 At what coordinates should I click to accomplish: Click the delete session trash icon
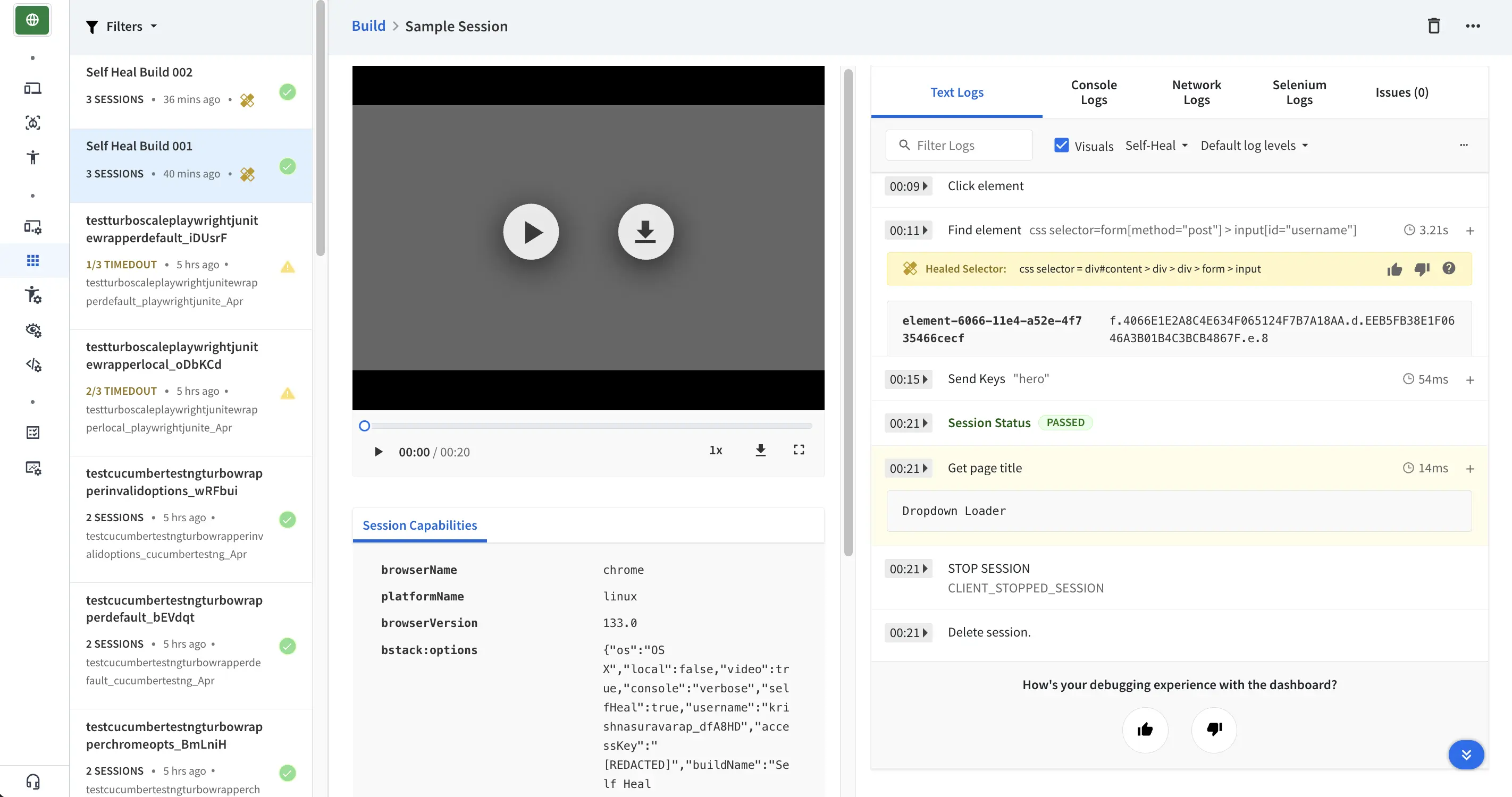coord(1433,26)
